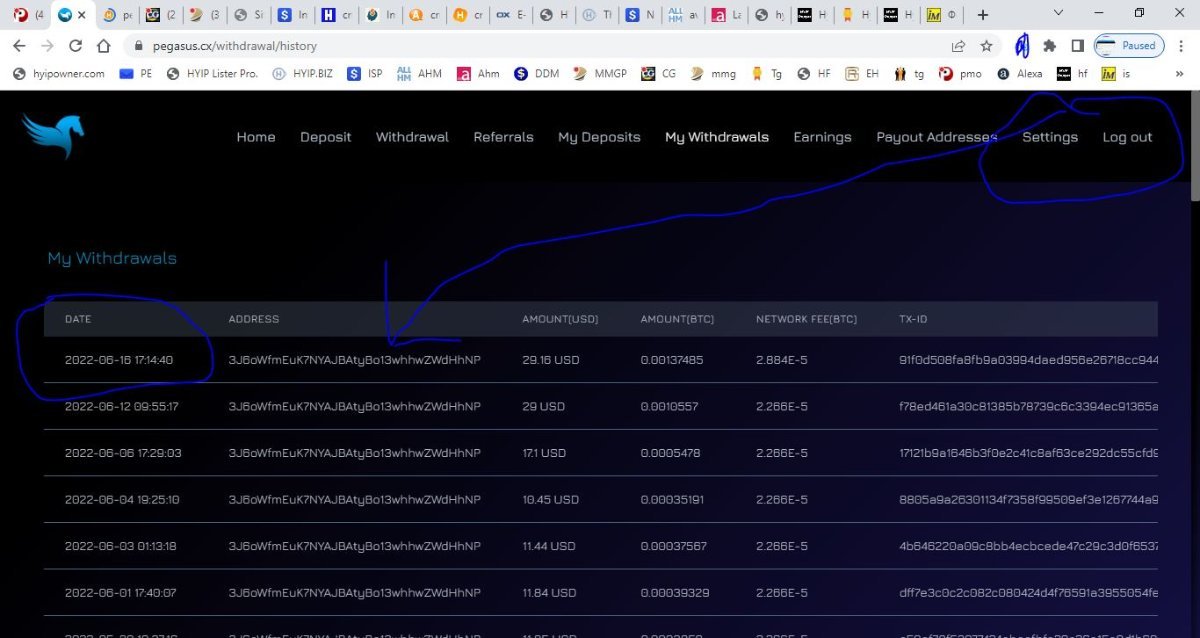
Task: Go to the Earnings page
Action: [822, 137]
